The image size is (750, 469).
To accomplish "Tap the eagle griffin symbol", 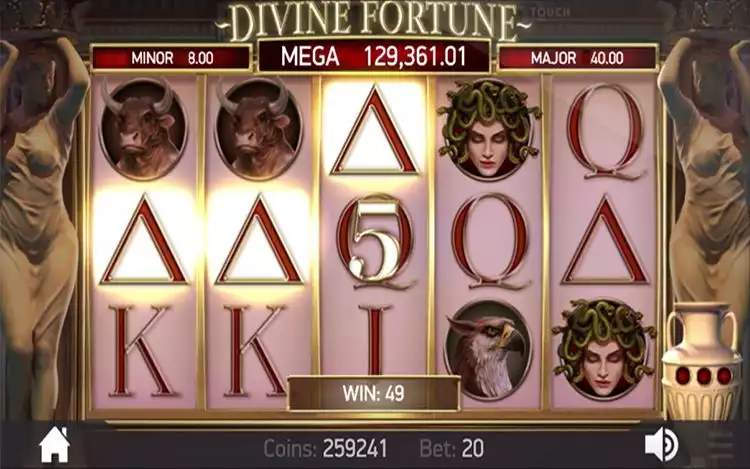I will coord(488,350).
